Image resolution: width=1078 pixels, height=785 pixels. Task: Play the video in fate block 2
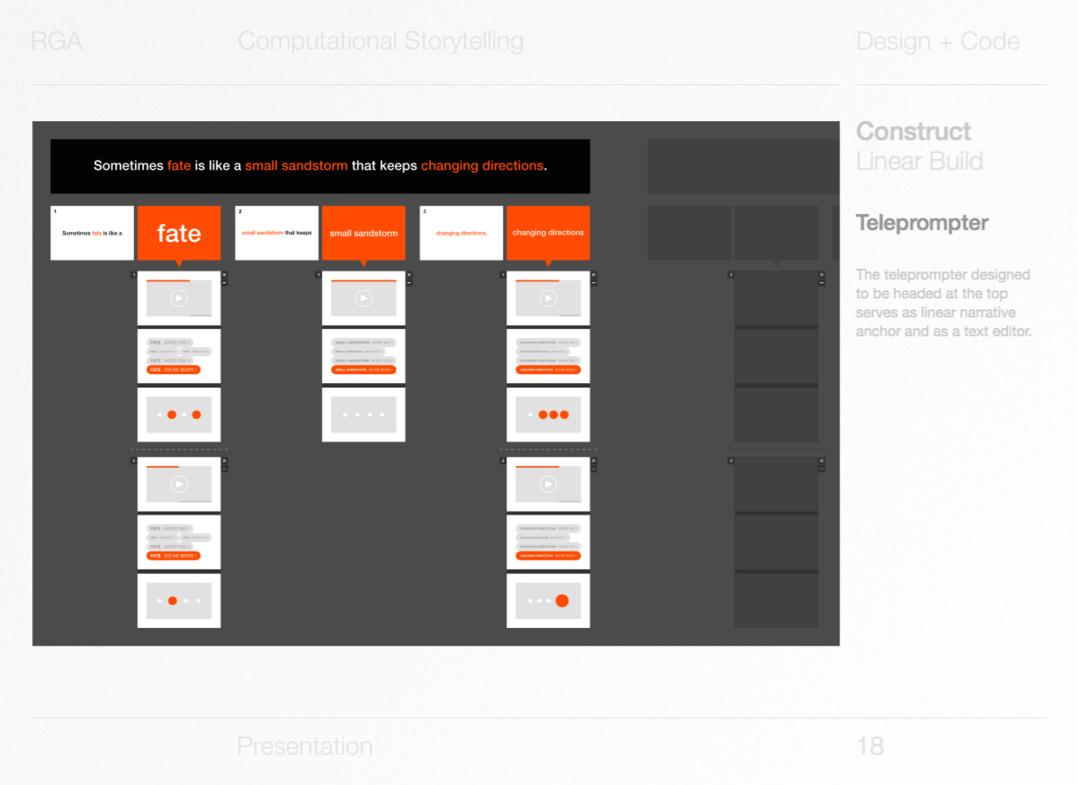(x=179, y=484)
